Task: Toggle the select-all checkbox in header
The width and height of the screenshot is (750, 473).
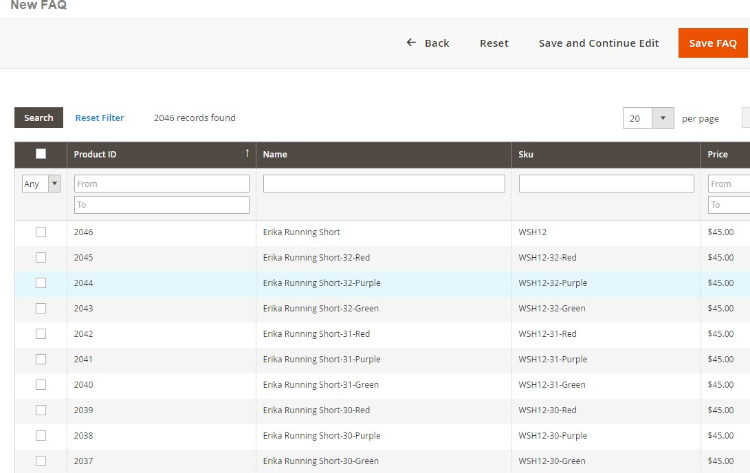Action: point(41,154)
